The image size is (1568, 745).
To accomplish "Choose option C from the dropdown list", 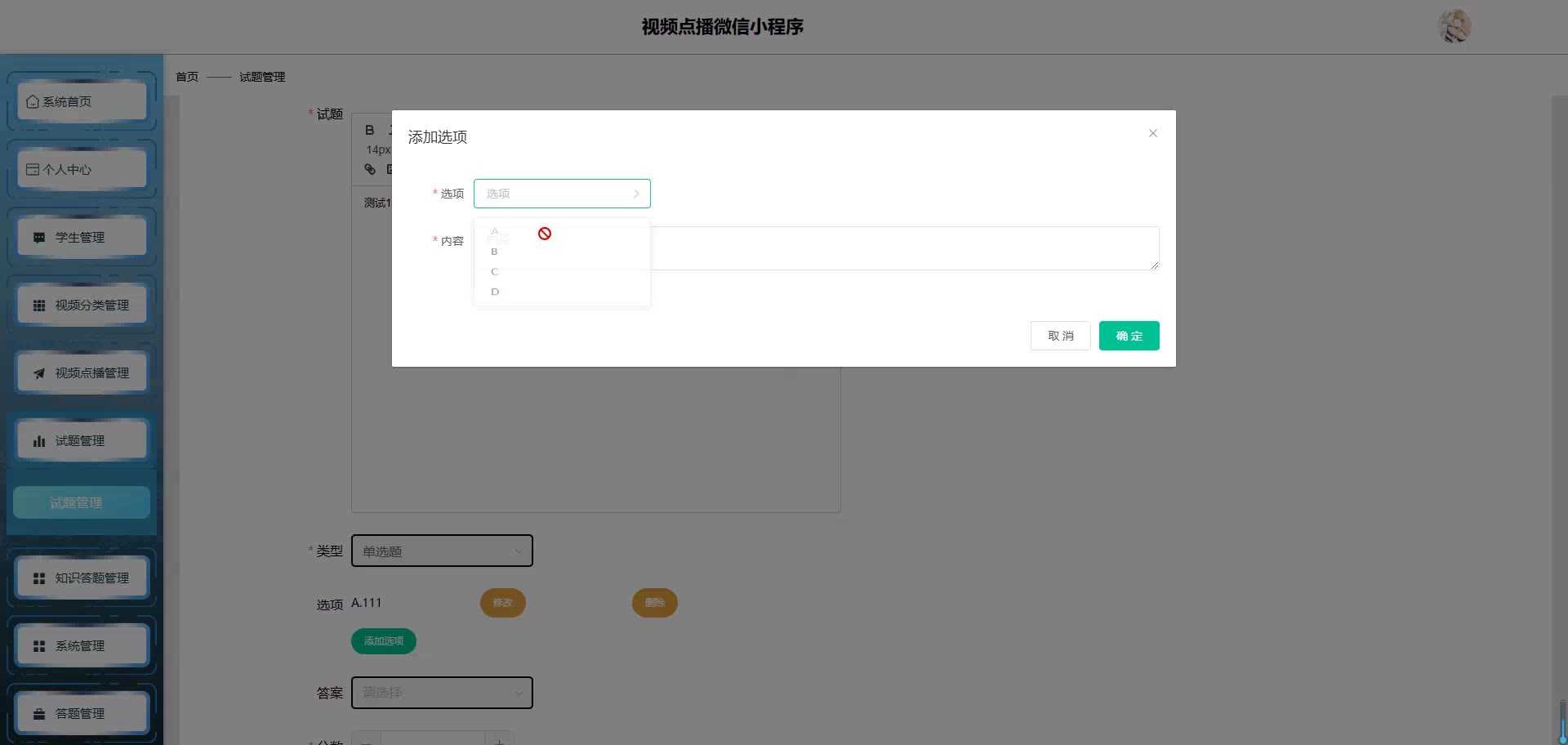I will point(562,272).
